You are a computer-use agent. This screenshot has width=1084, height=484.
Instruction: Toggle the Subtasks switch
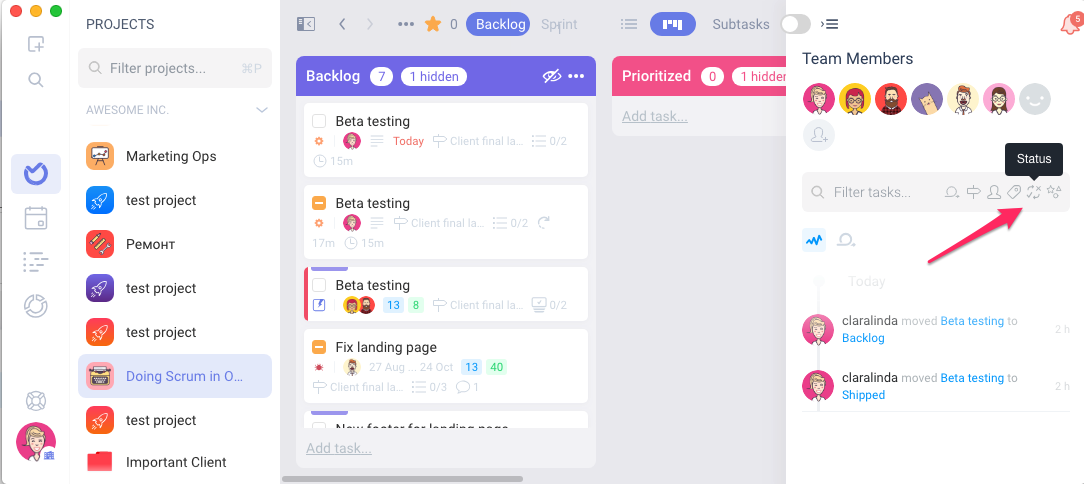point(795,24)
